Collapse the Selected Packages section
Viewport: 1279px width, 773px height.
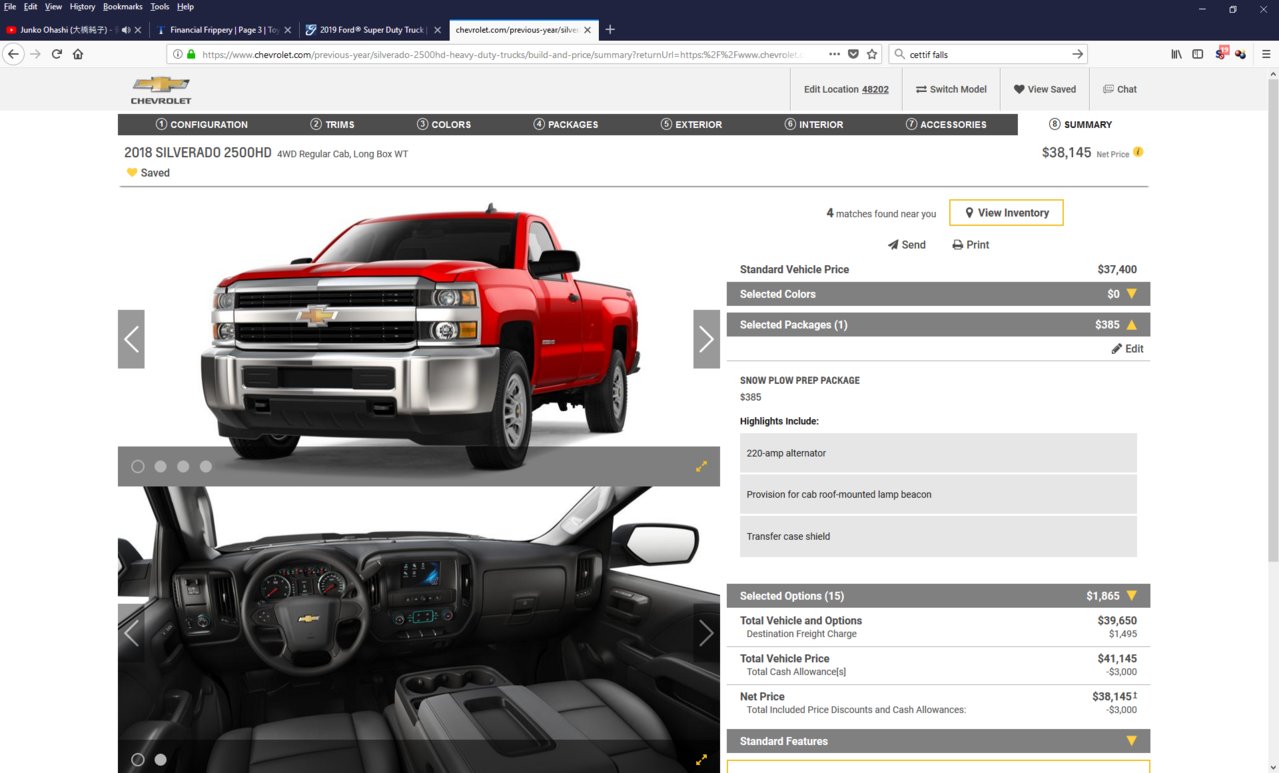coord(938,325)
